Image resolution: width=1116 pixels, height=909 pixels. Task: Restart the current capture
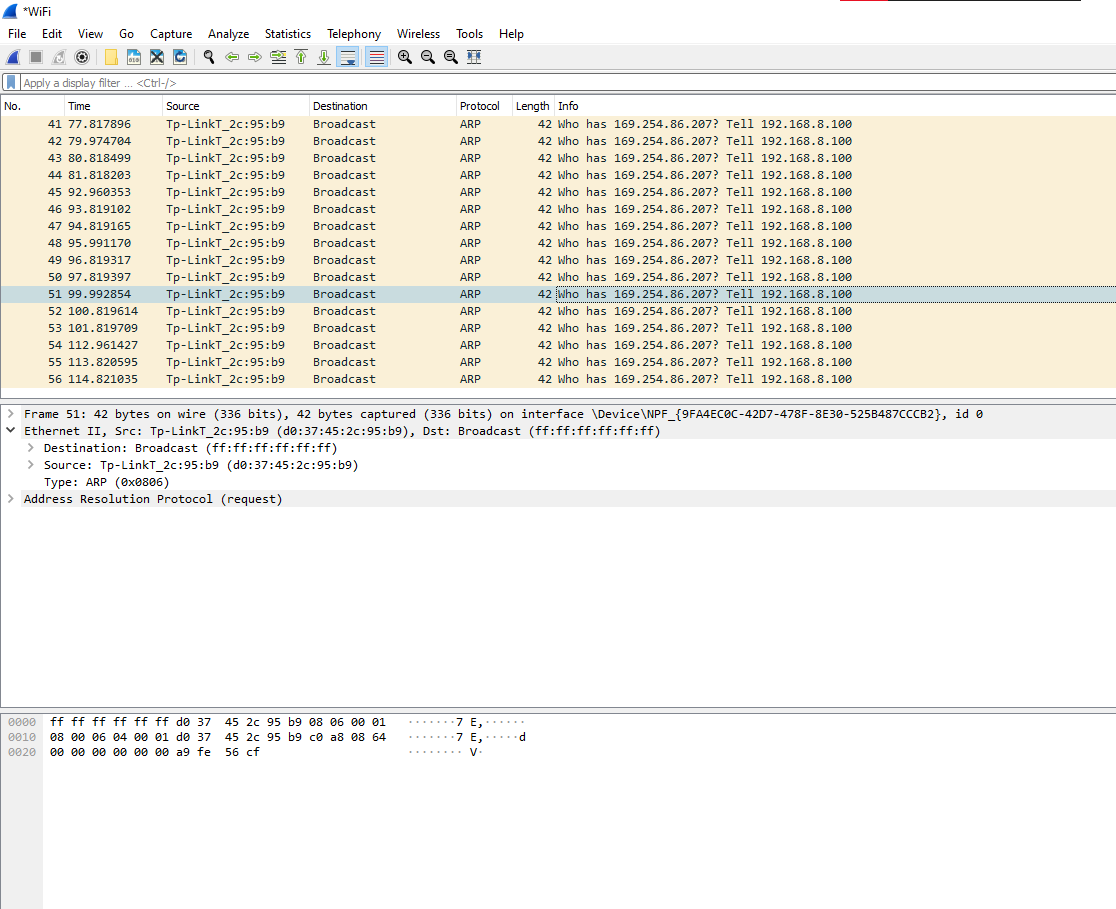(x=59, y=57)
